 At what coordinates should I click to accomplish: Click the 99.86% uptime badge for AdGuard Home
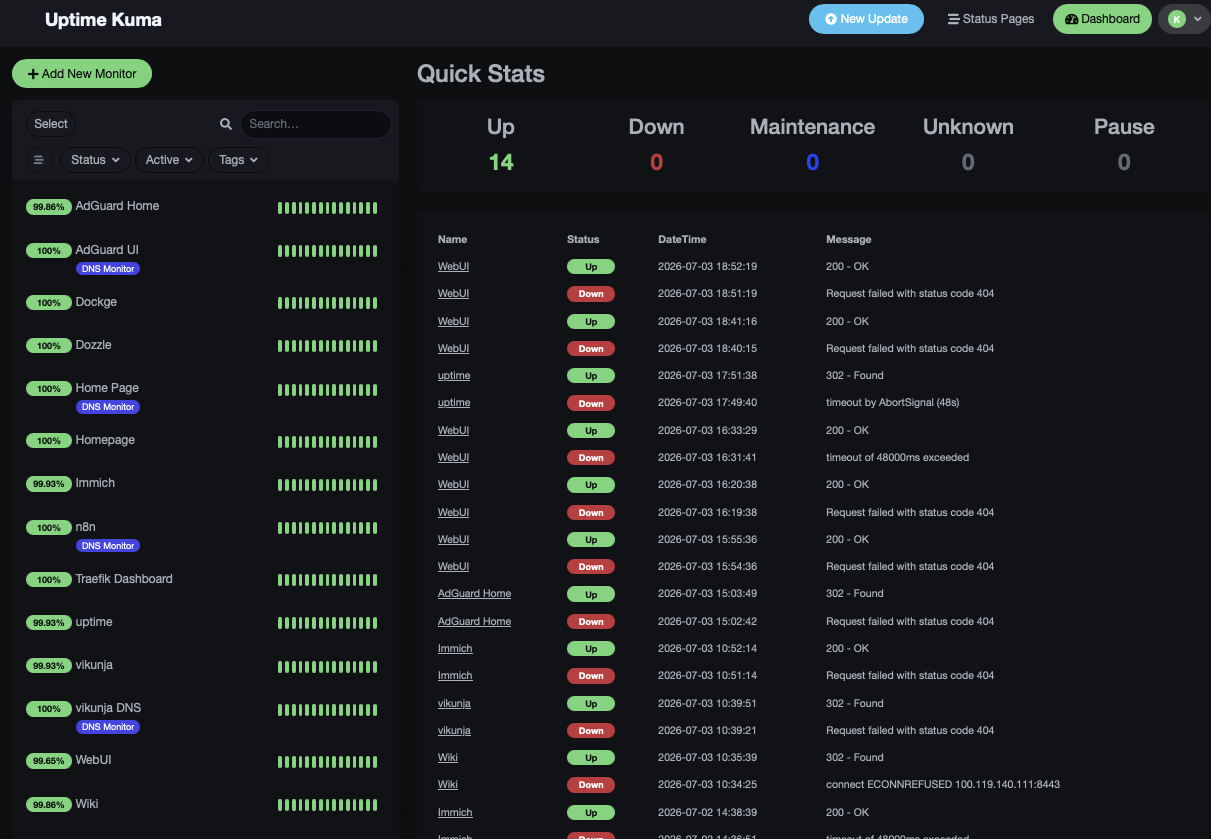[x=48, y=207]
